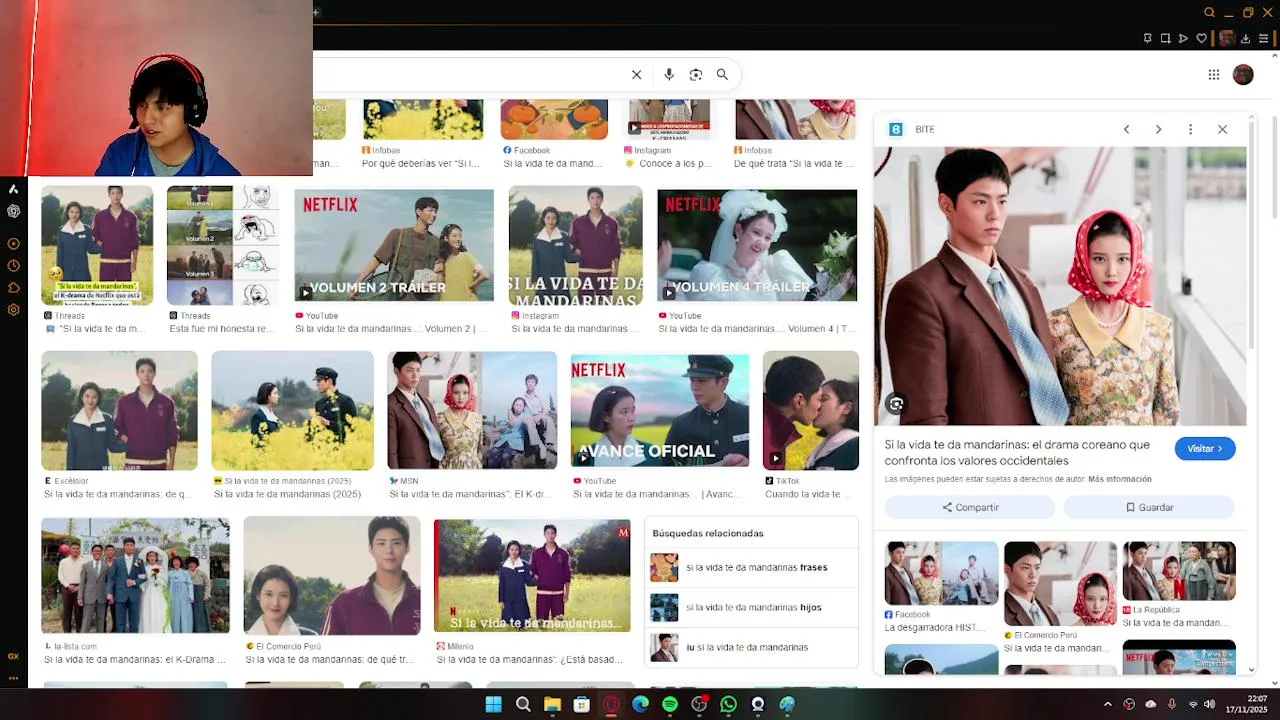Open the GX corner icon in the sidebar
The height and width of the screenshot is (720, 1280).
pyautogui.click(x=13, y=656)
